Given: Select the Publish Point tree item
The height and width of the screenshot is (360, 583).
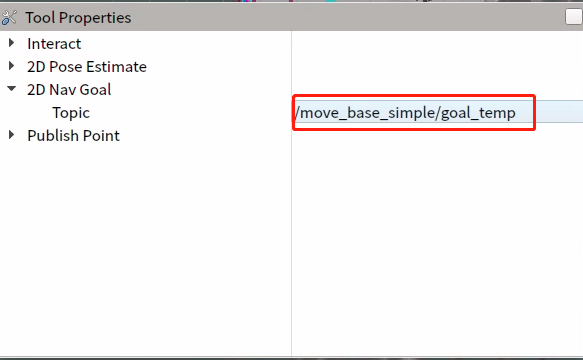Looking at the screenshot, I should [x=73, y=136].
